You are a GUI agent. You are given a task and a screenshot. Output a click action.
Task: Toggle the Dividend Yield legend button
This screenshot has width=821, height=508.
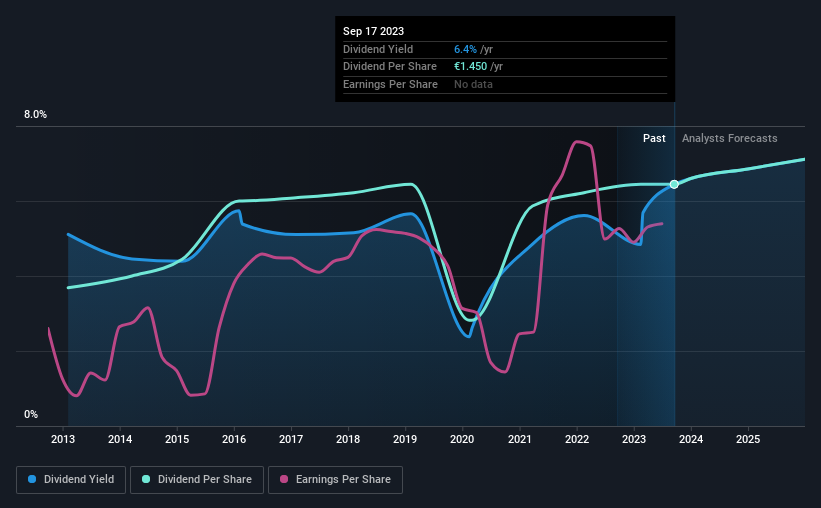(71, 480)
